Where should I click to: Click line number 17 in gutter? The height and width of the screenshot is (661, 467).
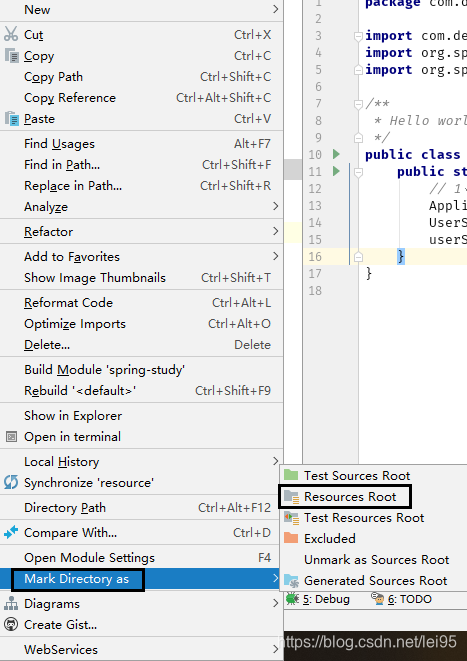point(315,274)
